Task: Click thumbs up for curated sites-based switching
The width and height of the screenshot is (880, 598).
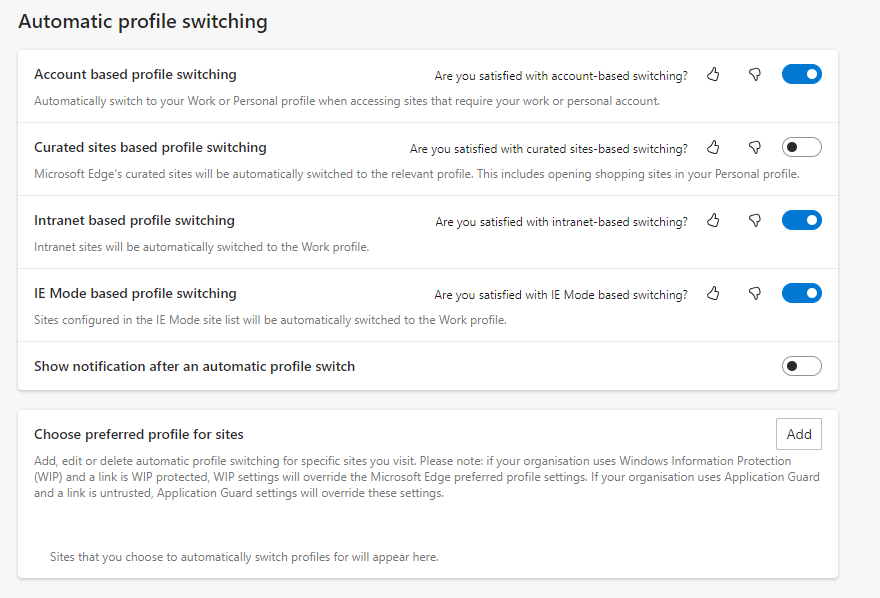Action: click(713, 147)
